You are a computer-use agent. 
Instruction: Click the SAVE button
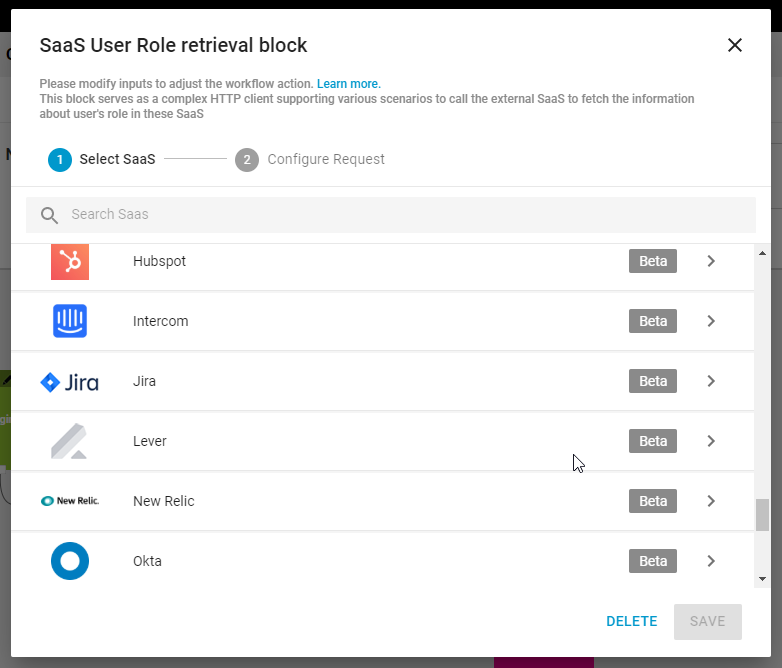coord(708,622)
